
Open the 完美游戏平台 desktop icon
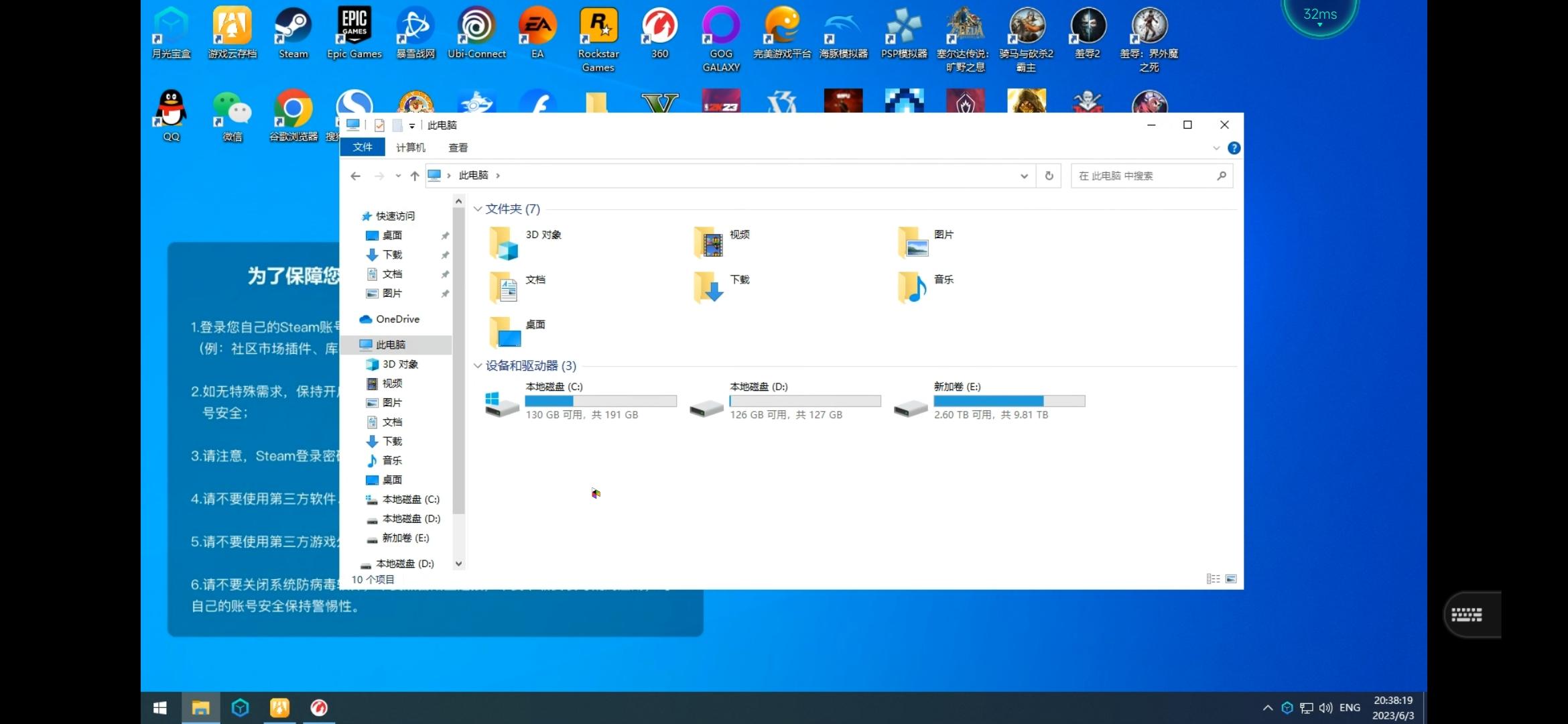[782, 32]
